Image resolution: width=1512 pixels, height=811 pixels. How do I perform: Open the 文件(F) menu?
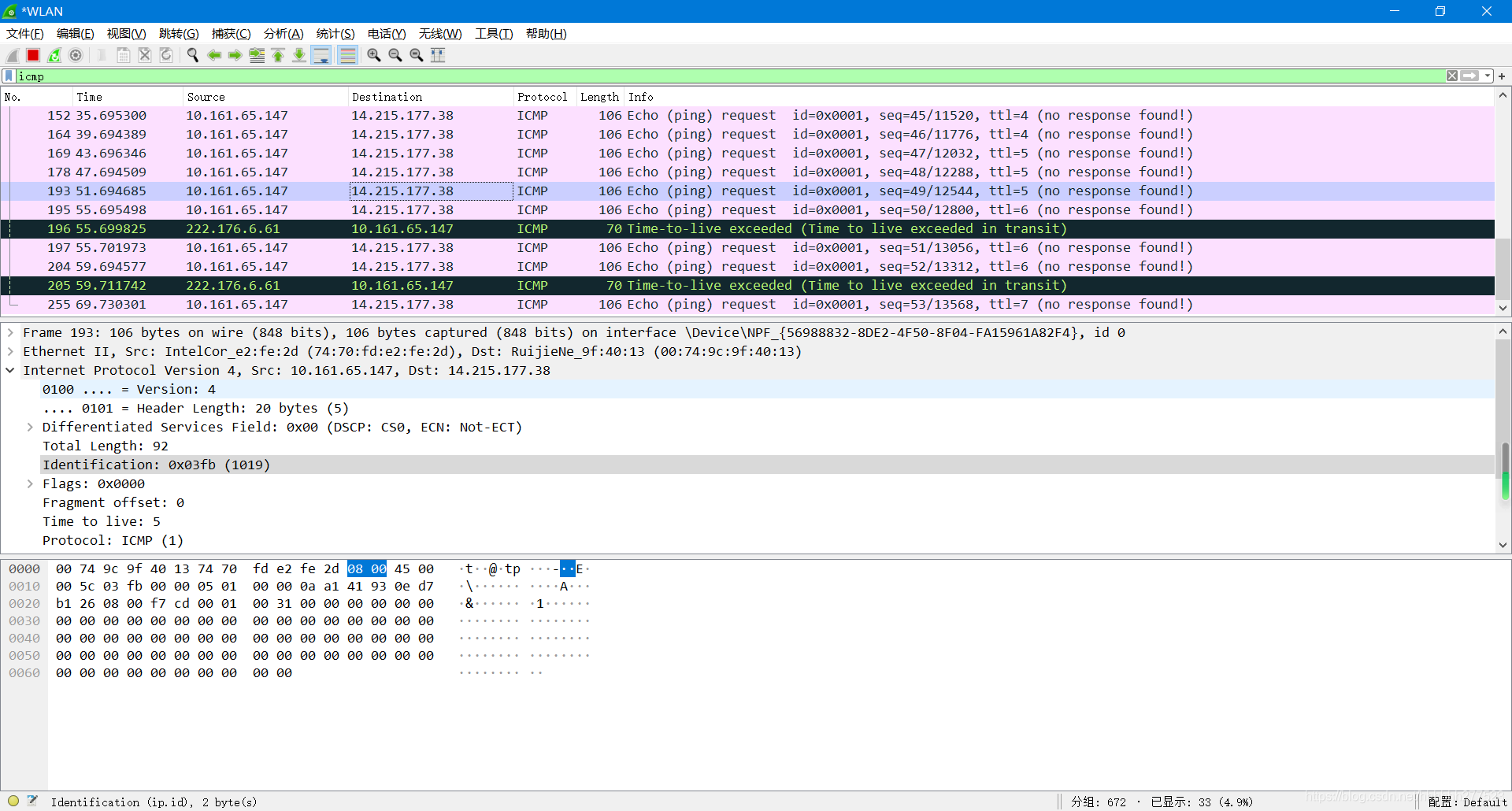(25, 34)
